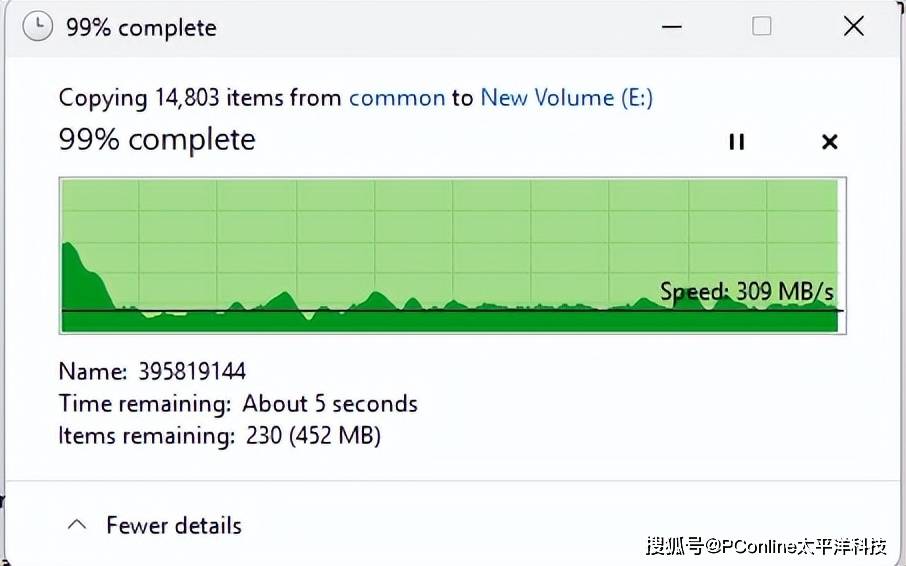
Task: Click the clock icon in title bar
Action: [38, 27]
